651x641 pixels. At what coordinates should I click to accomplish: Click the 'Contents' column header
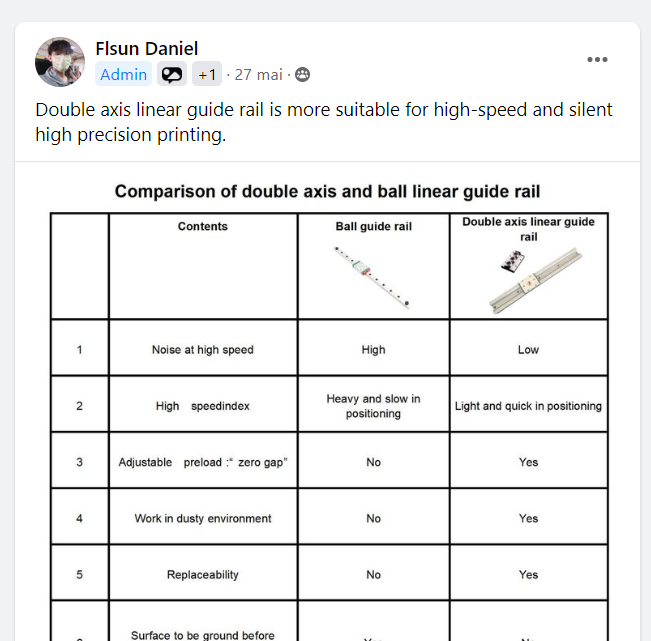(203, 227)
